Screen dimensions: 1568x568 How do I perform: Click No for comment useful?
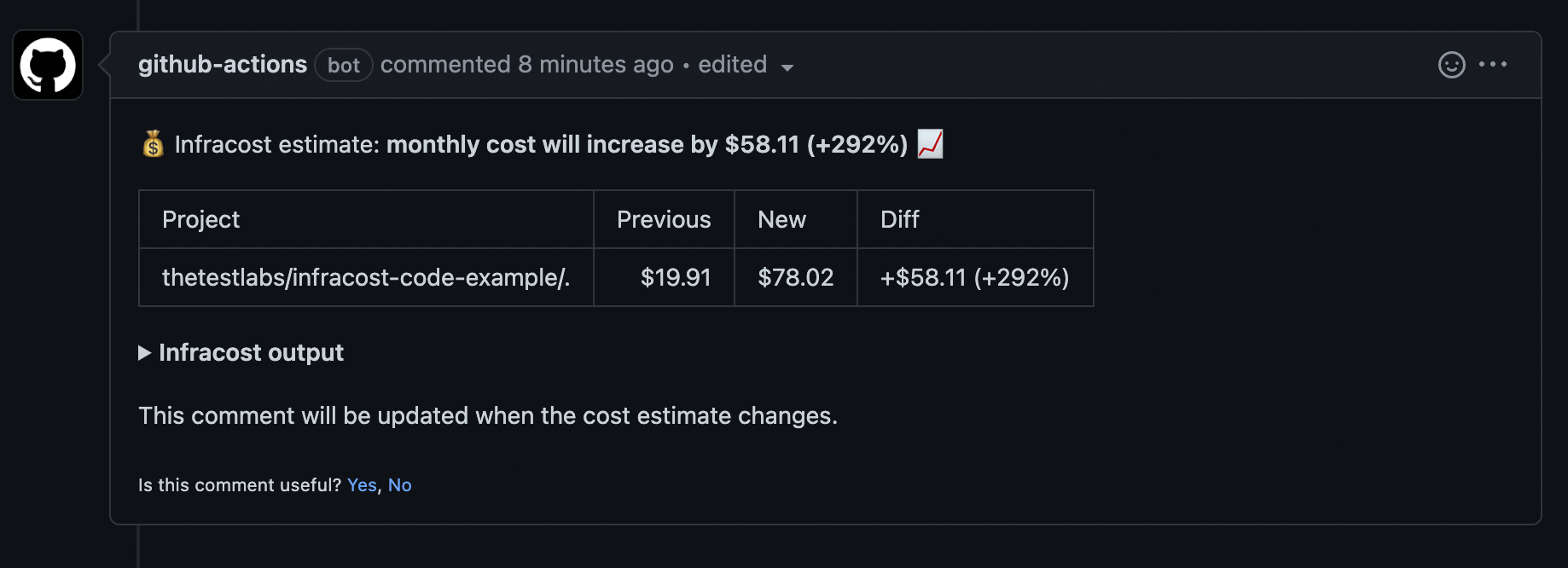(400, 484)
